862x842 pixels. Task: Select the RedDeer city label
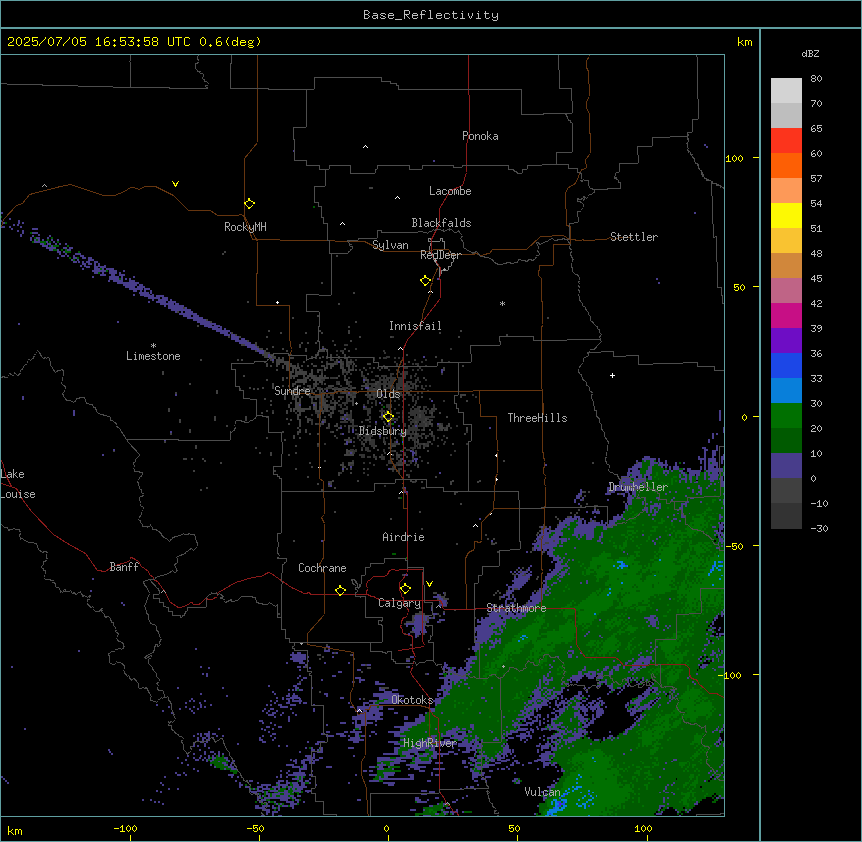point(440,255)
